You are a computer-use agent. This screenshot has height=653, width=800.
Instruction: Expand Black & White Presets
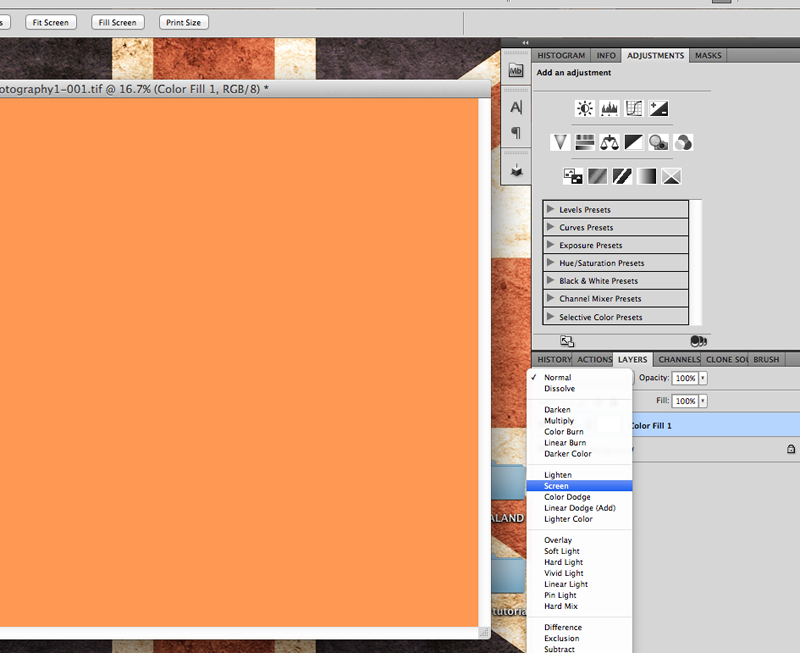(550, 281)
